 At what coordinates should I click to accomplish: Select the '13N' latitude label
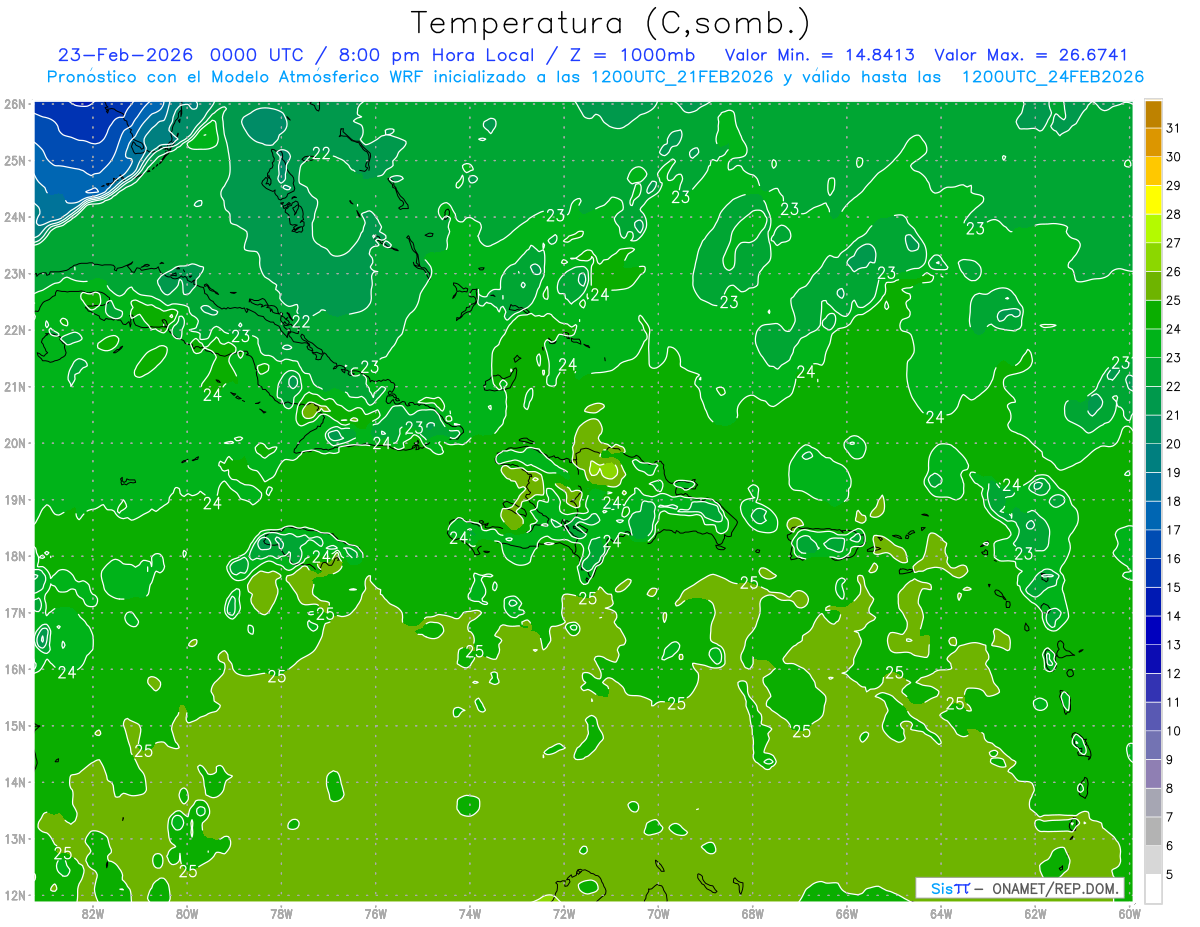tap(14, 839)
